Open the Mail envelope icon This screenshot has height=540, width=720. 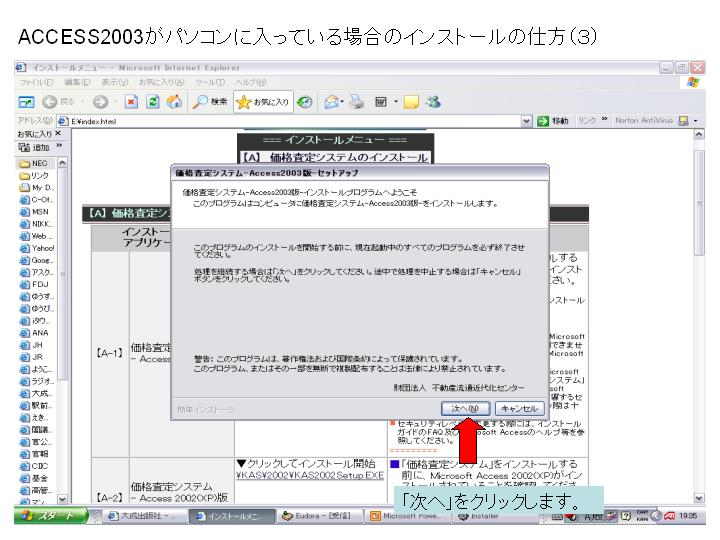[x=332, y=102]
